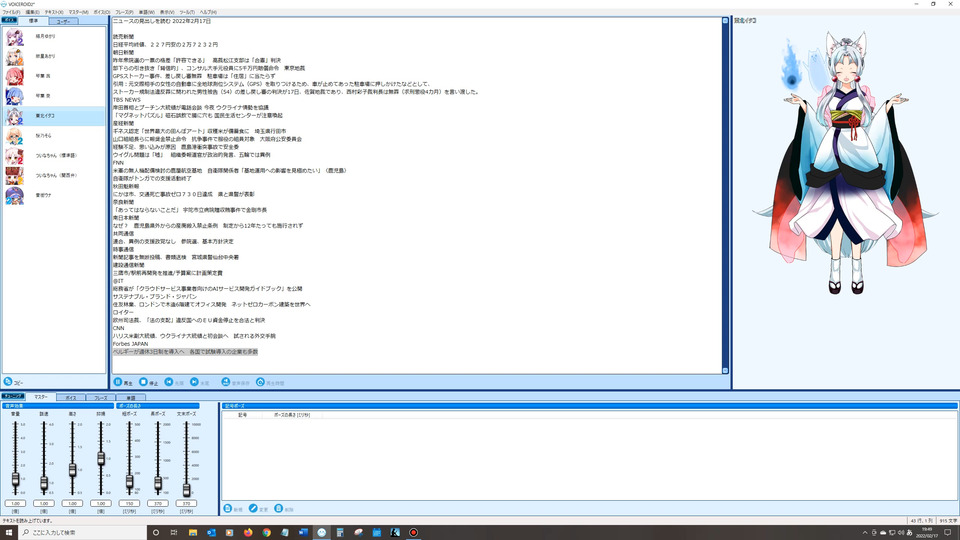Click the 短ポーズ slider handle
Image resolution: width=960 pixels, height=540 pixels.
pyautogui.click(x=129, y=481)
